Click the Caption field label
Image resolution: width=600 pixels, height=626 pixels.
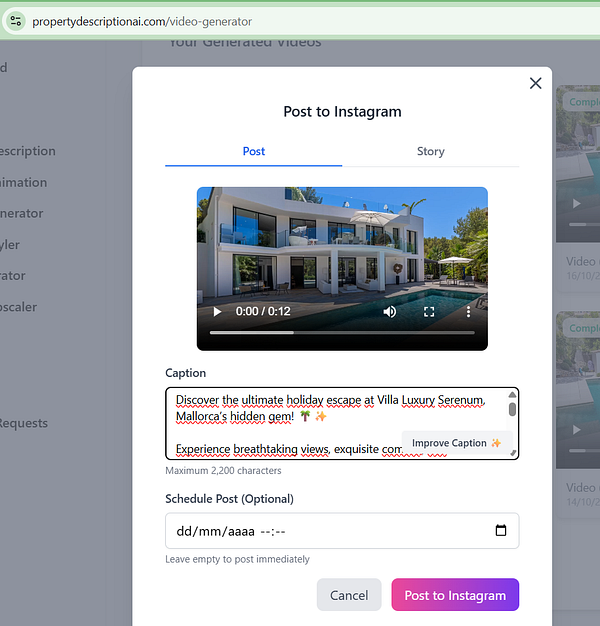[x=186, y=373]
